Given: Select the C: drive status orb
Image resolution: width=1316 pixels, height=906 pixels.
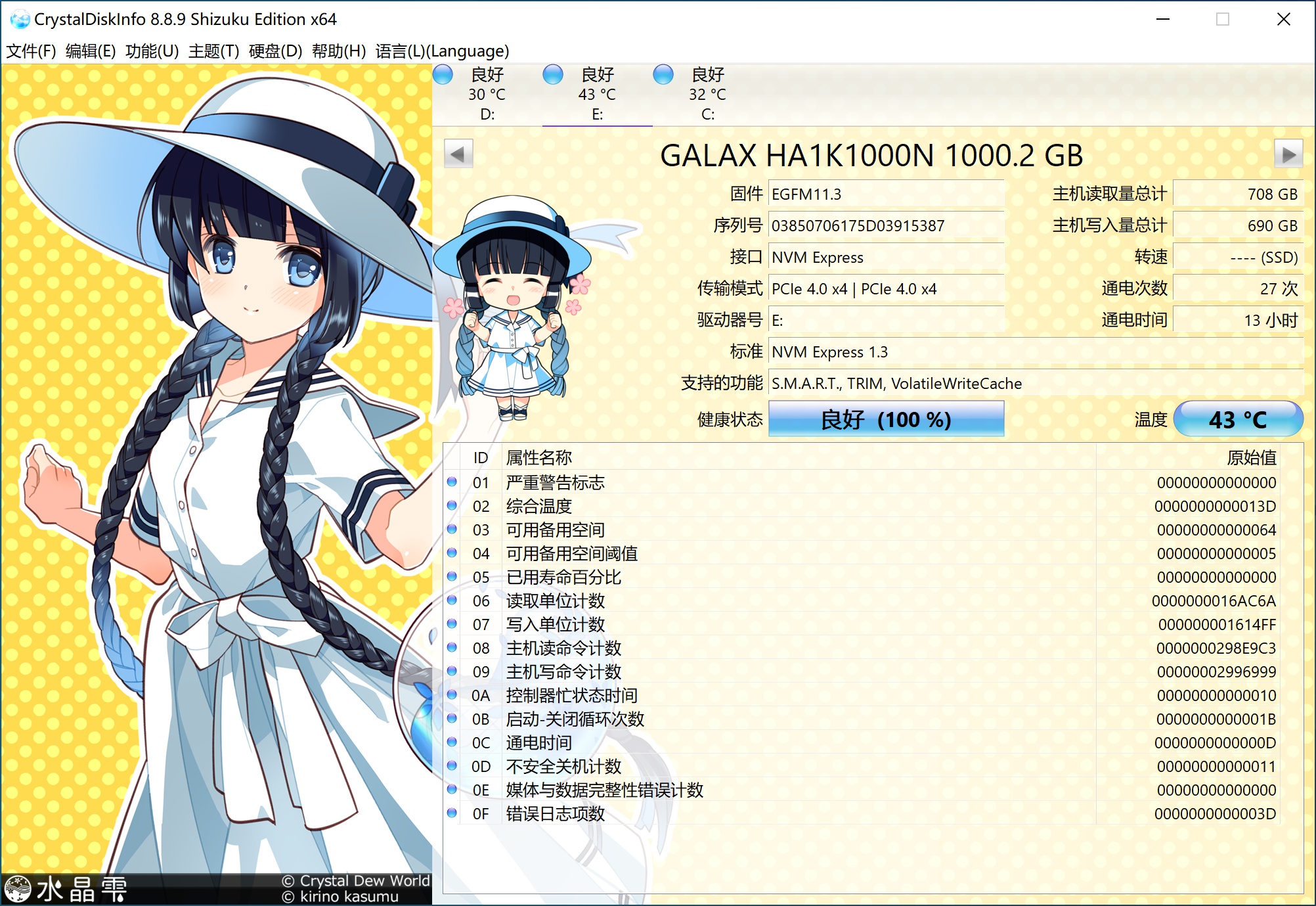Looking at the screenshot, I should (x=663, y=74).
